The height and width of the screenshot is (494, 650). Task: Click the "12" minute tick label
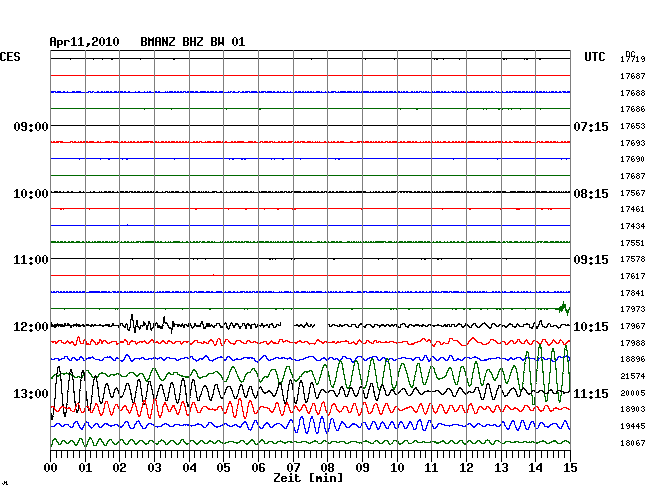tap(466, 468)
